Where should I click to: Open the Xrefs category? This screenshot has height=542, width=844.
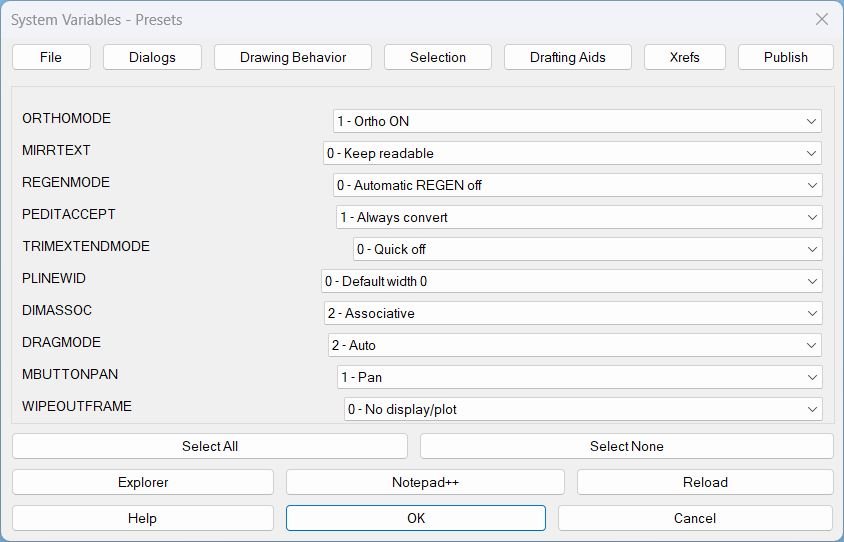tap(685, 57)
